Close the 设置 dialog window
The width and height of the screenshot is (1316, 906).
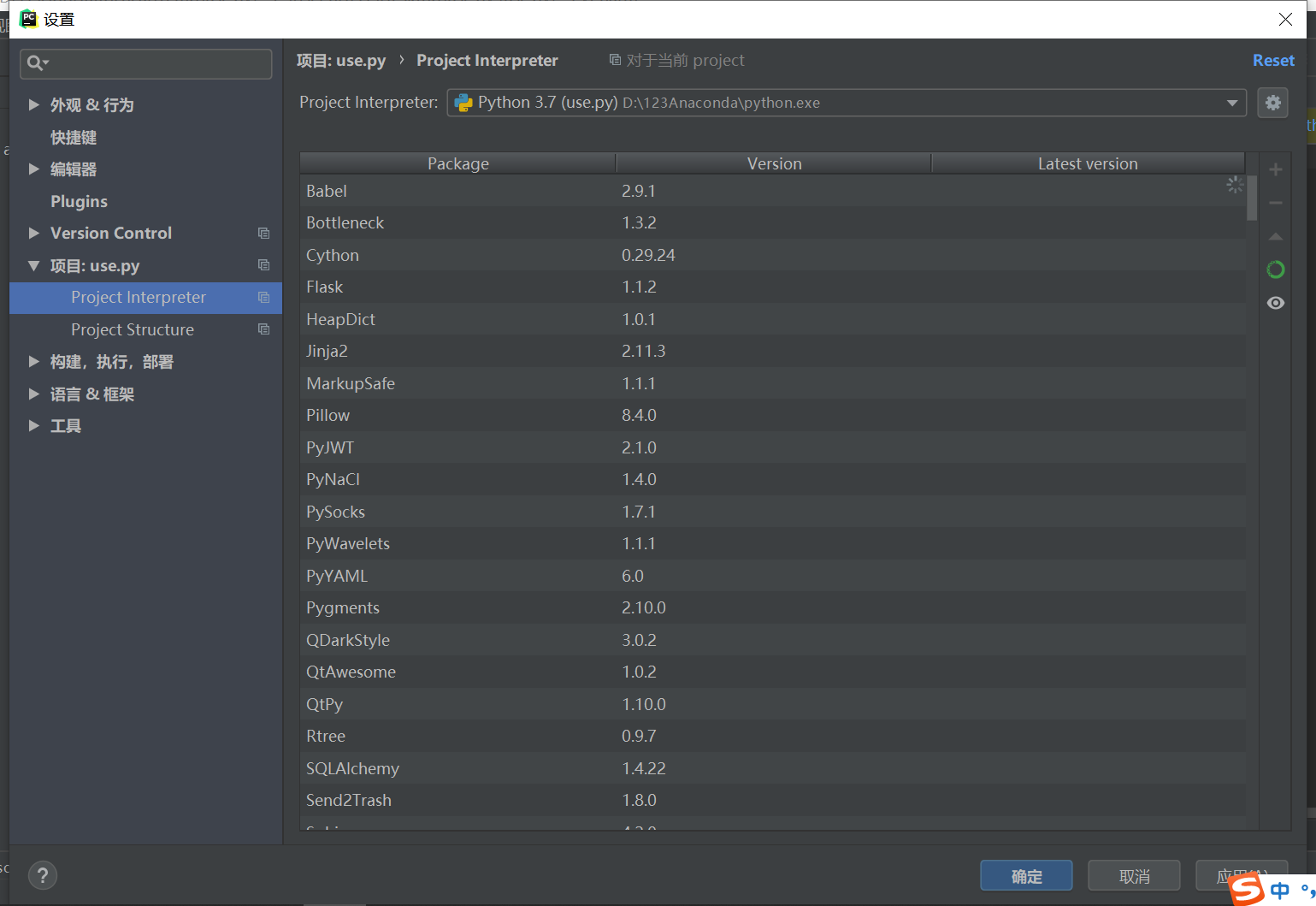[x=1285, y=19]
